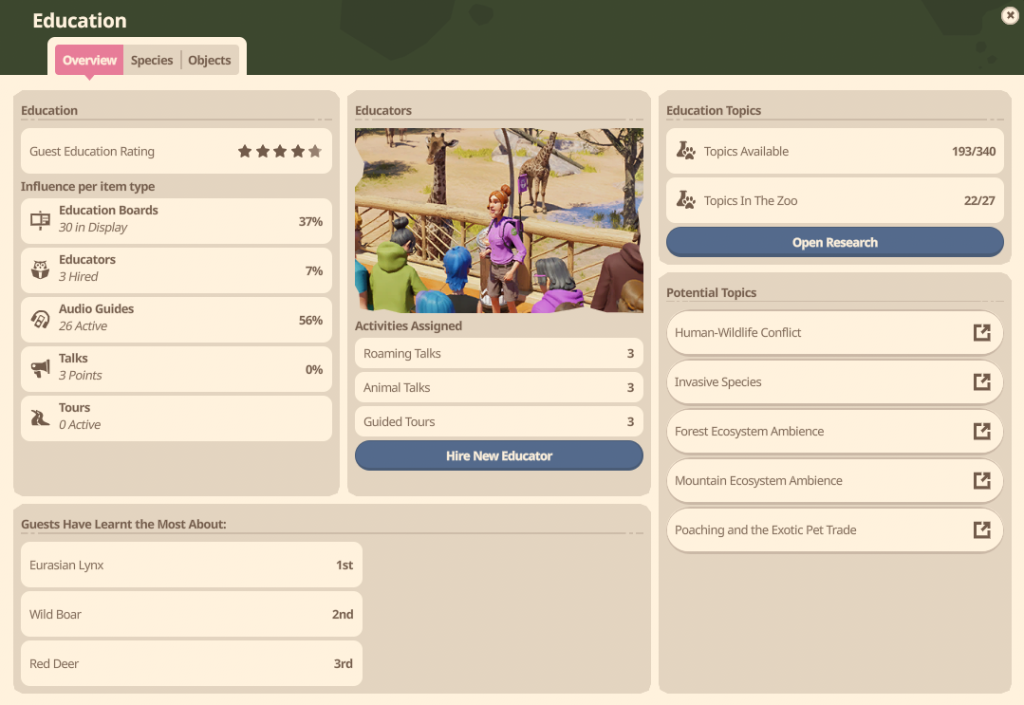Close the Education window

[x=1010, y=15]
